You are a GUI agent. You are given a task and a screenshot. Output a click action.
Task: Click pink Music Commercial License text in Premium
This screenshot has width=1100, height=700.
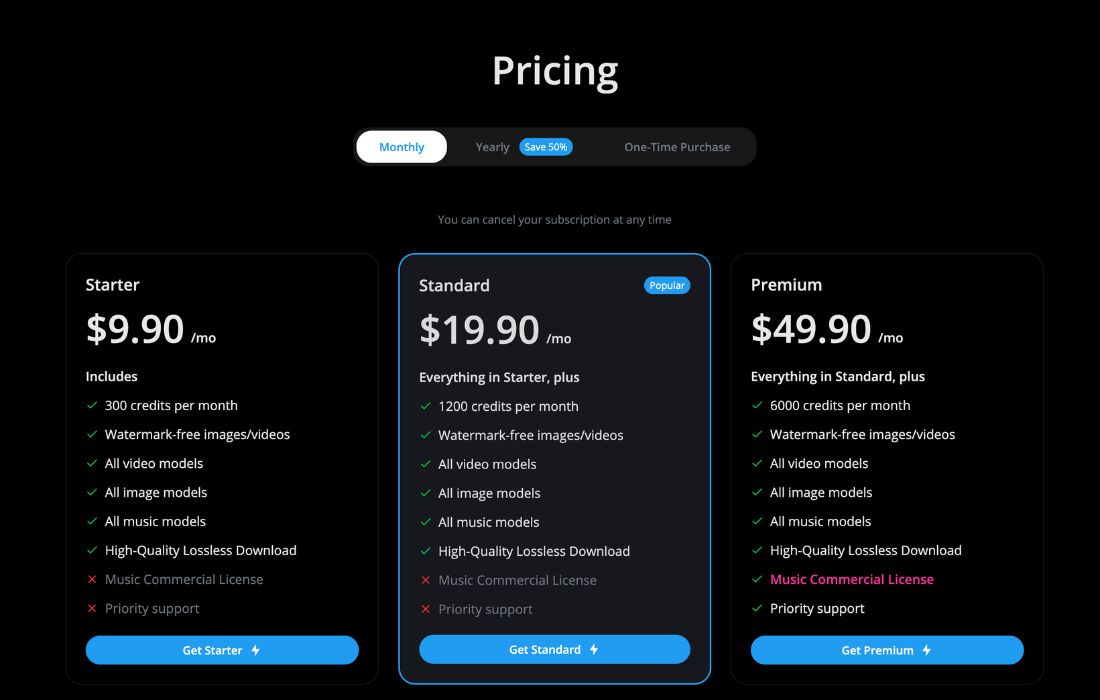pyautogui.click(x=852, y=579)
